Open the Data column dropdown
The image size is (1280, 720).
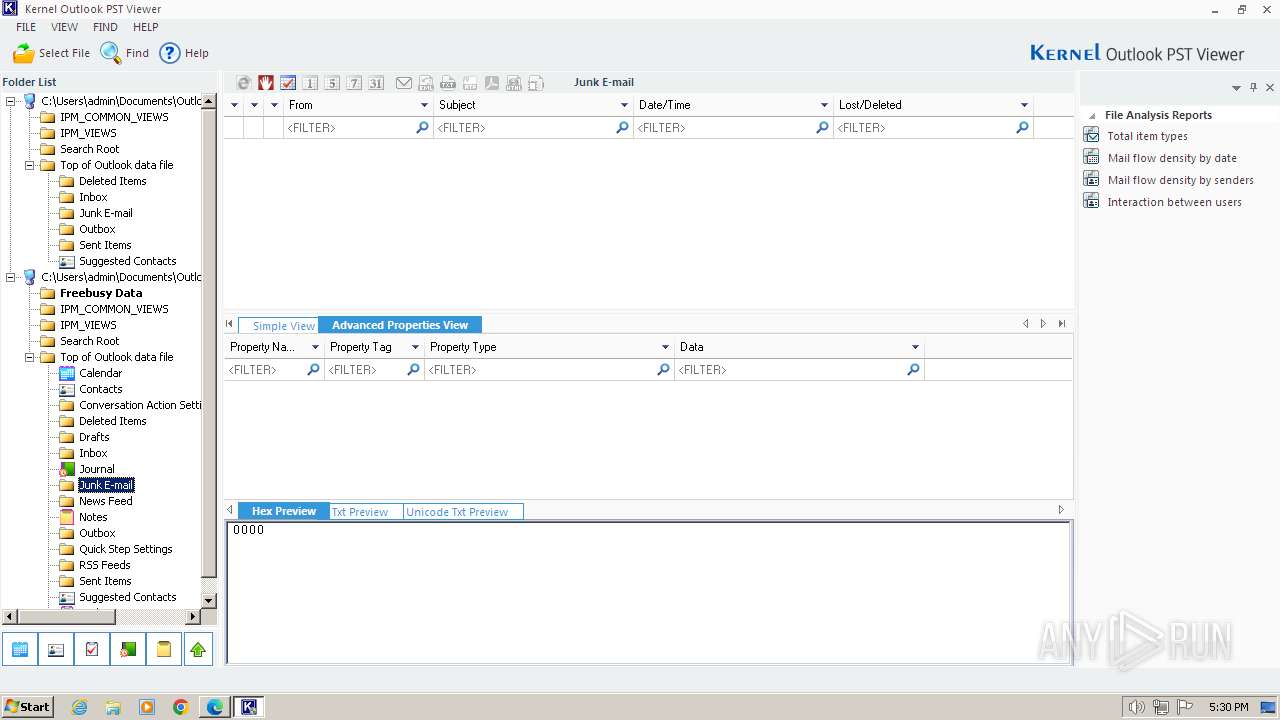point(915,347)
